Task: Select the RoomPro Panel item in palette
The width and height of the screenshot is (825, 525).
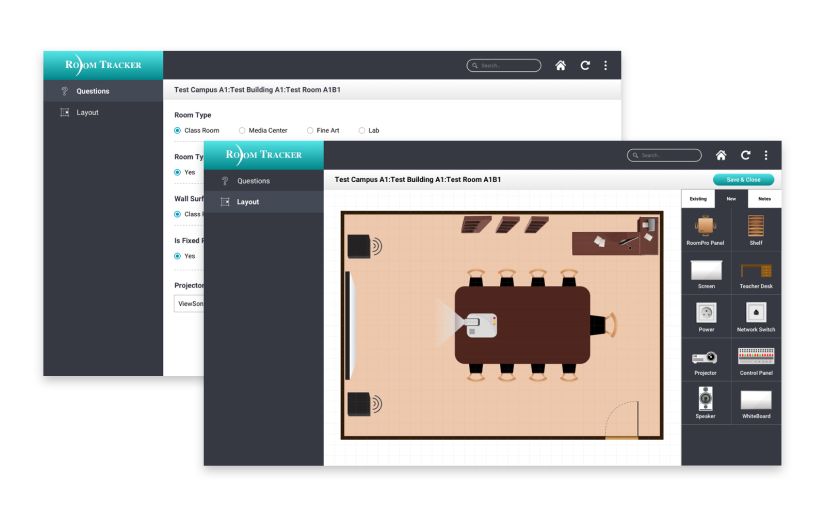Action: pyautogui.click(x=705, y=230)
